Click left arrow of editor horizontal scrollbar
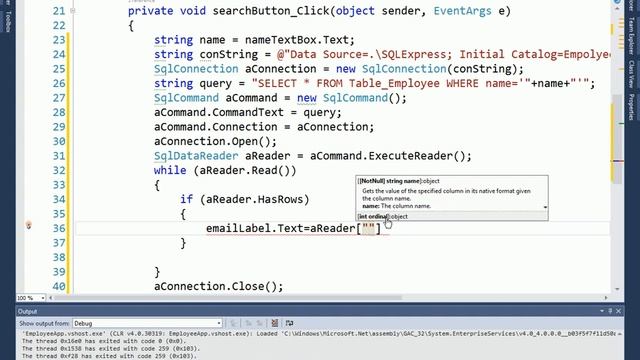The height and width of the screenshot is (360, 640). click(51, 298)
